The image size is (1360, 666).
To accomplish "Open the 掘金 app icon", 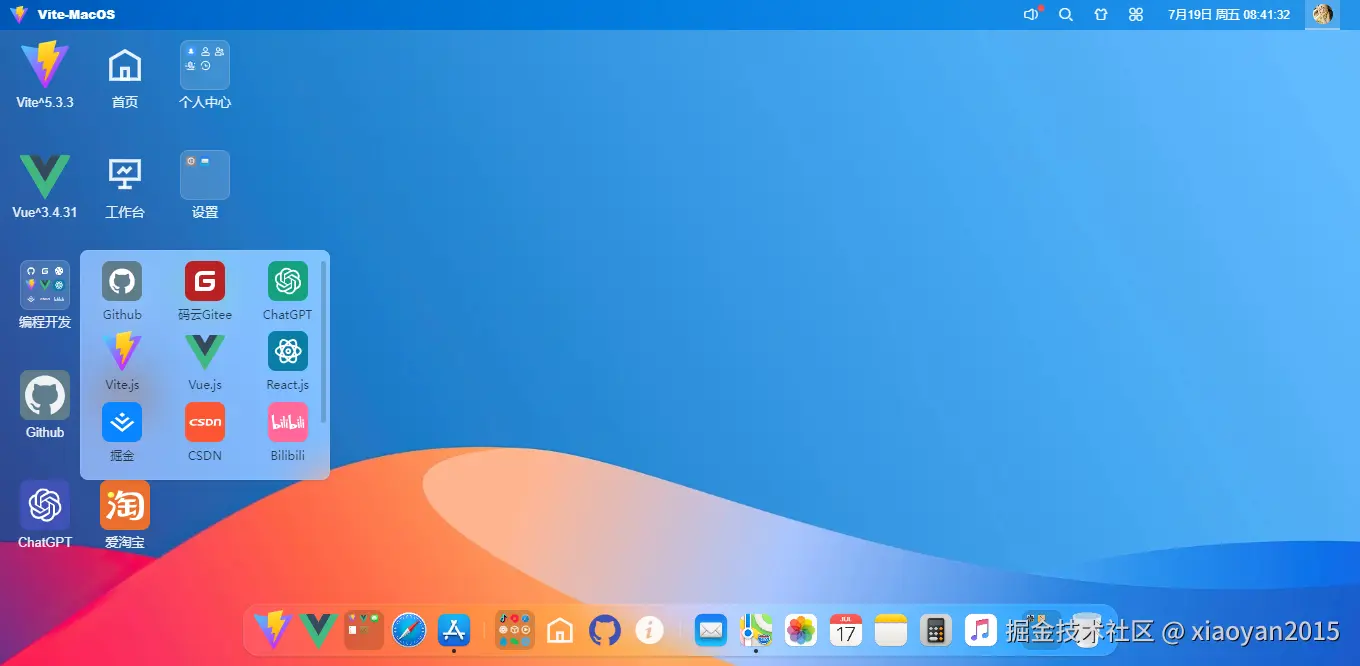I will tap(122, 423).
